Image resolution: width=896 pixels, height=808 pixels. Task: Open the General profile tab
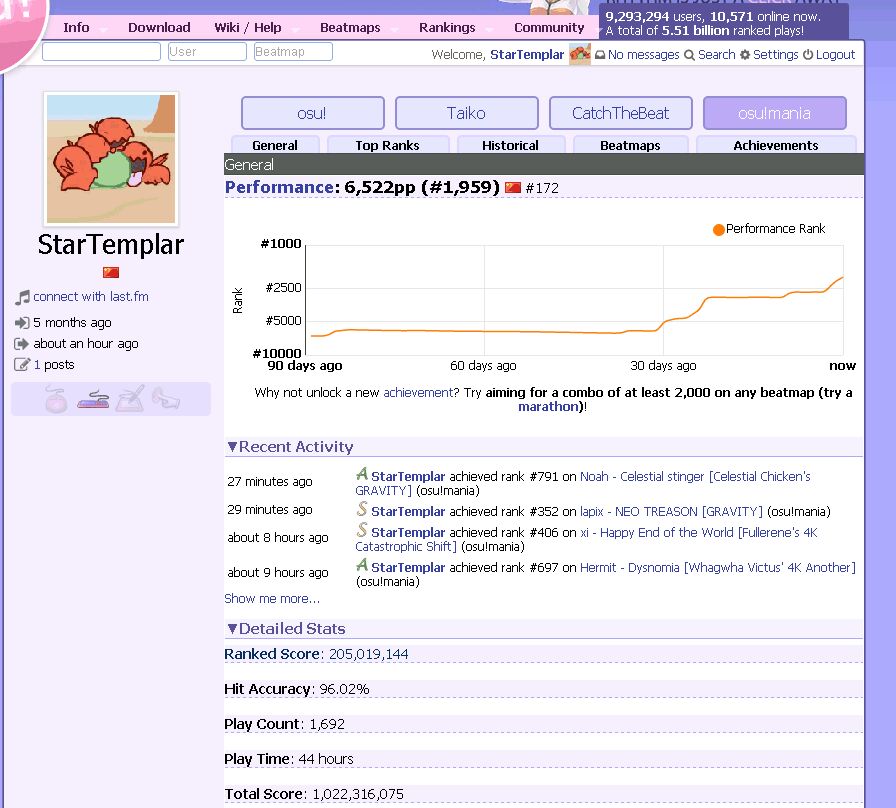[x=275, y=145]
